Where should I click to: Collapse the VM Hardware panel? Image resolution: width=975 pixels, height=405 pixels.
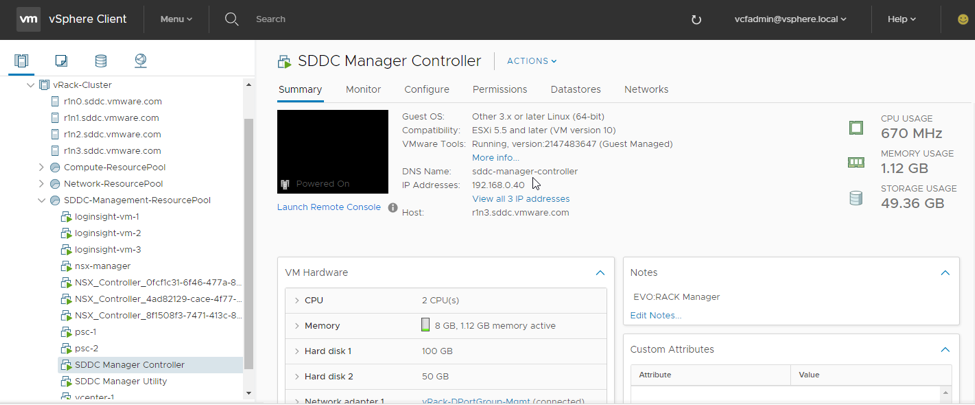tap(600, 273)
